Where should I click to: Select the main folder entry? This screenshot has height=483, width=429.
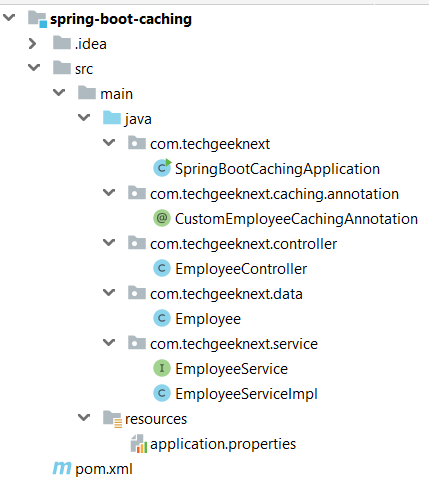pyautogui.click(x=117, y=94)
